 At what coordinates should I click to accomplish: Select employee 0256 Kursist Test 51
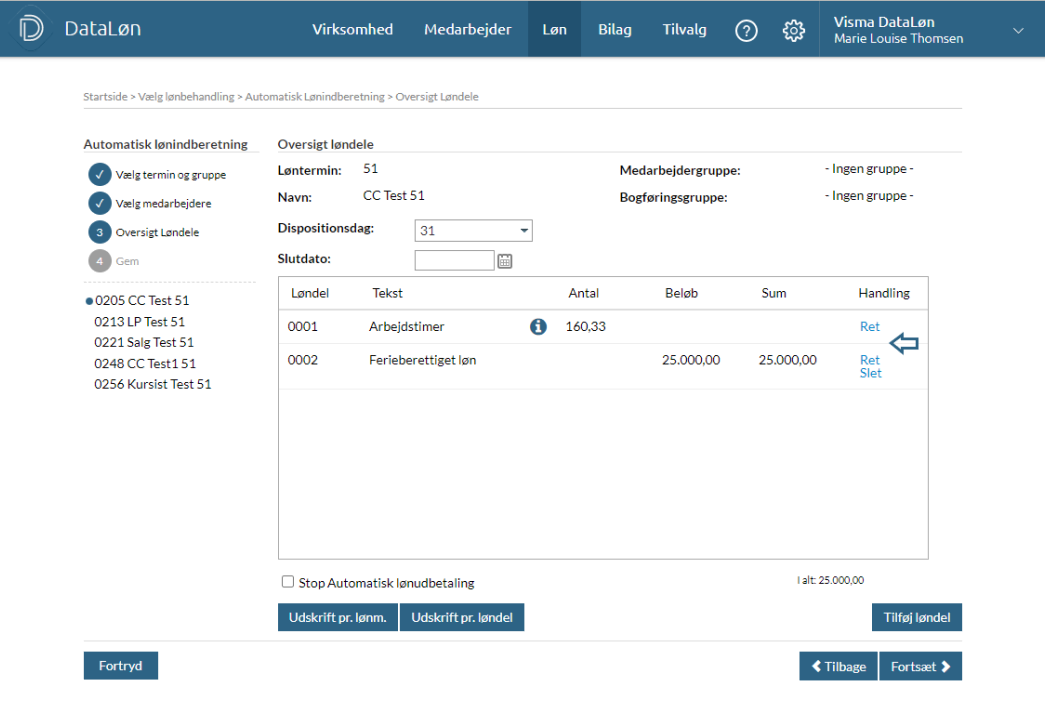pyautogui.click(x=153, y=384)
